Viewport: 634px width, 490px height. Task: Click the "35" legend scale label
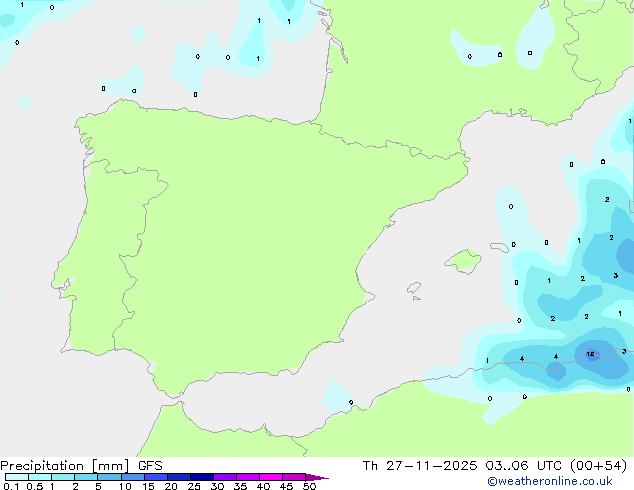[240, 486]
